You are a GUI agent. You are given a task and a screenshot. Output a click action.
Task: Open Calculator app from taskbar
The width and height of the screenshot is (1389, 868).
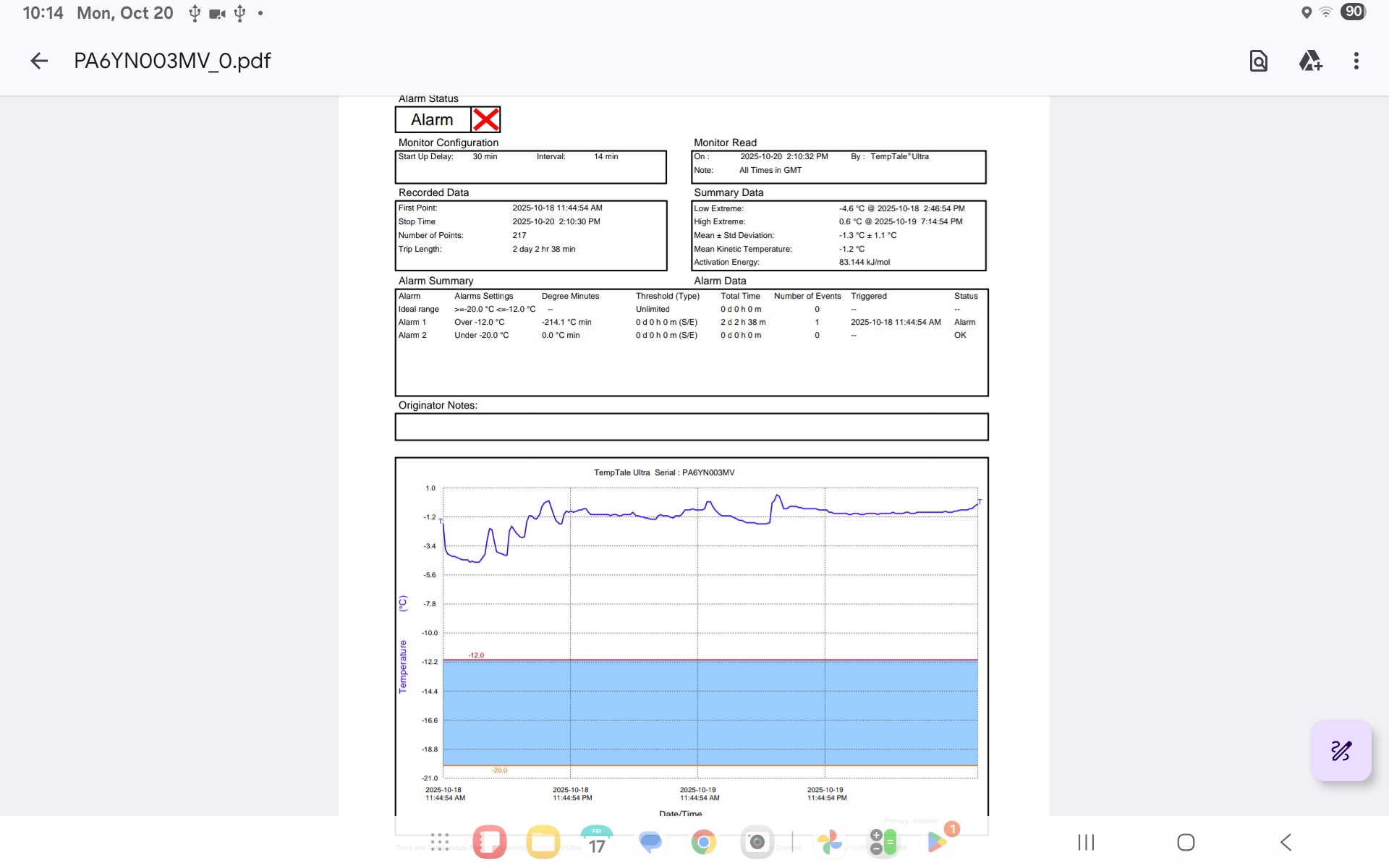click(883, 842)
